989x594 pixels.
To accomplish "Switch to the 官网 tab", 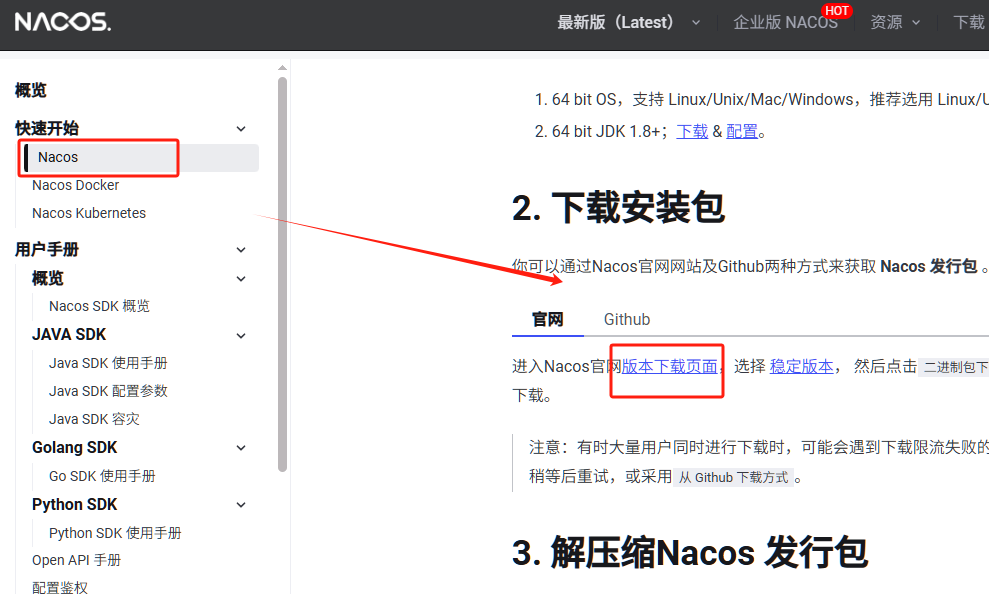I will point(547,319).
